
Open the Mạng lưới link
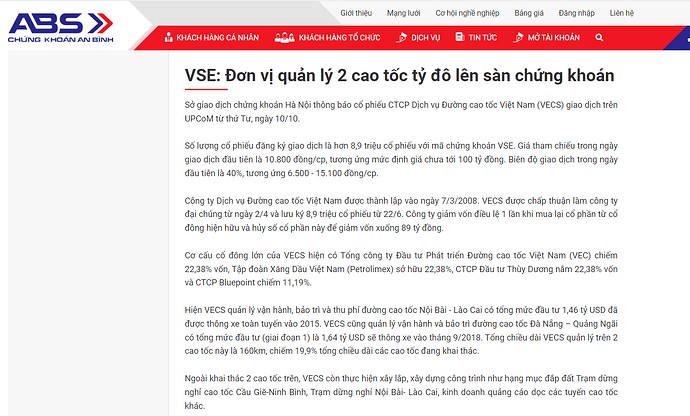tap(404, 13)
